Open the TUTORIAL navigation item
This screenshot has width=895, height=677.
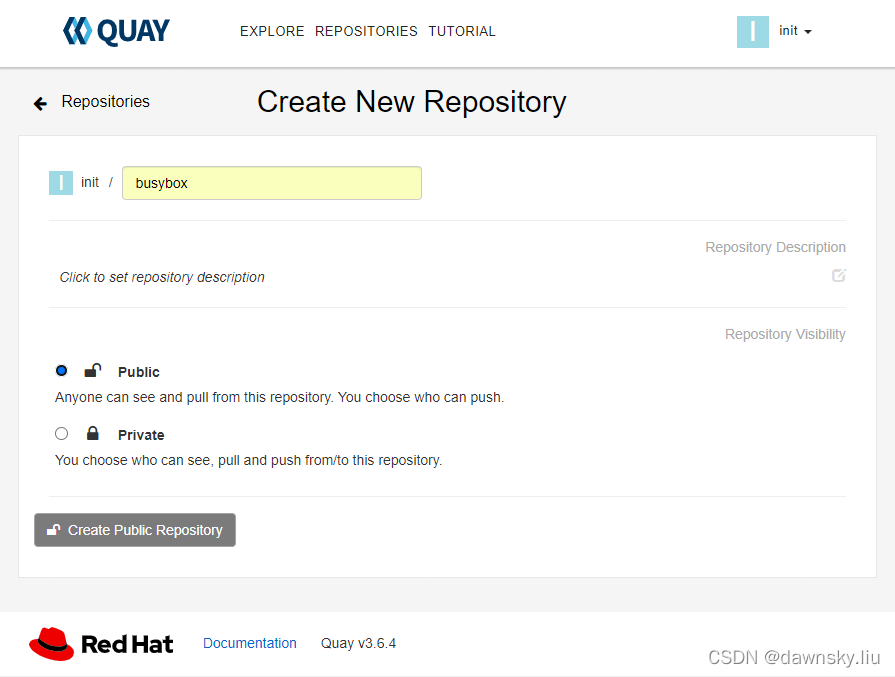[x=462, y=31]
